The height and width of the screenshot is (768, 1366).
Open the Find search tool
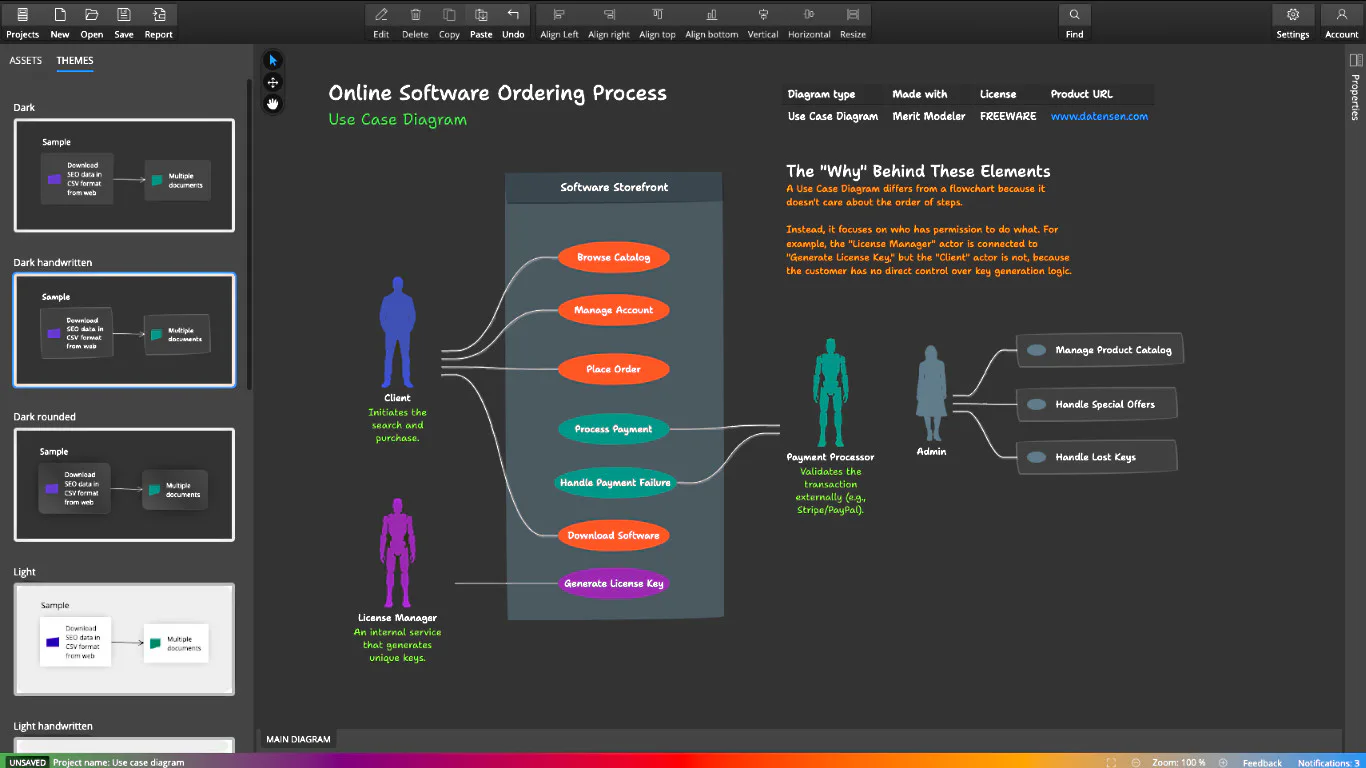click(x=1074, y=22)
